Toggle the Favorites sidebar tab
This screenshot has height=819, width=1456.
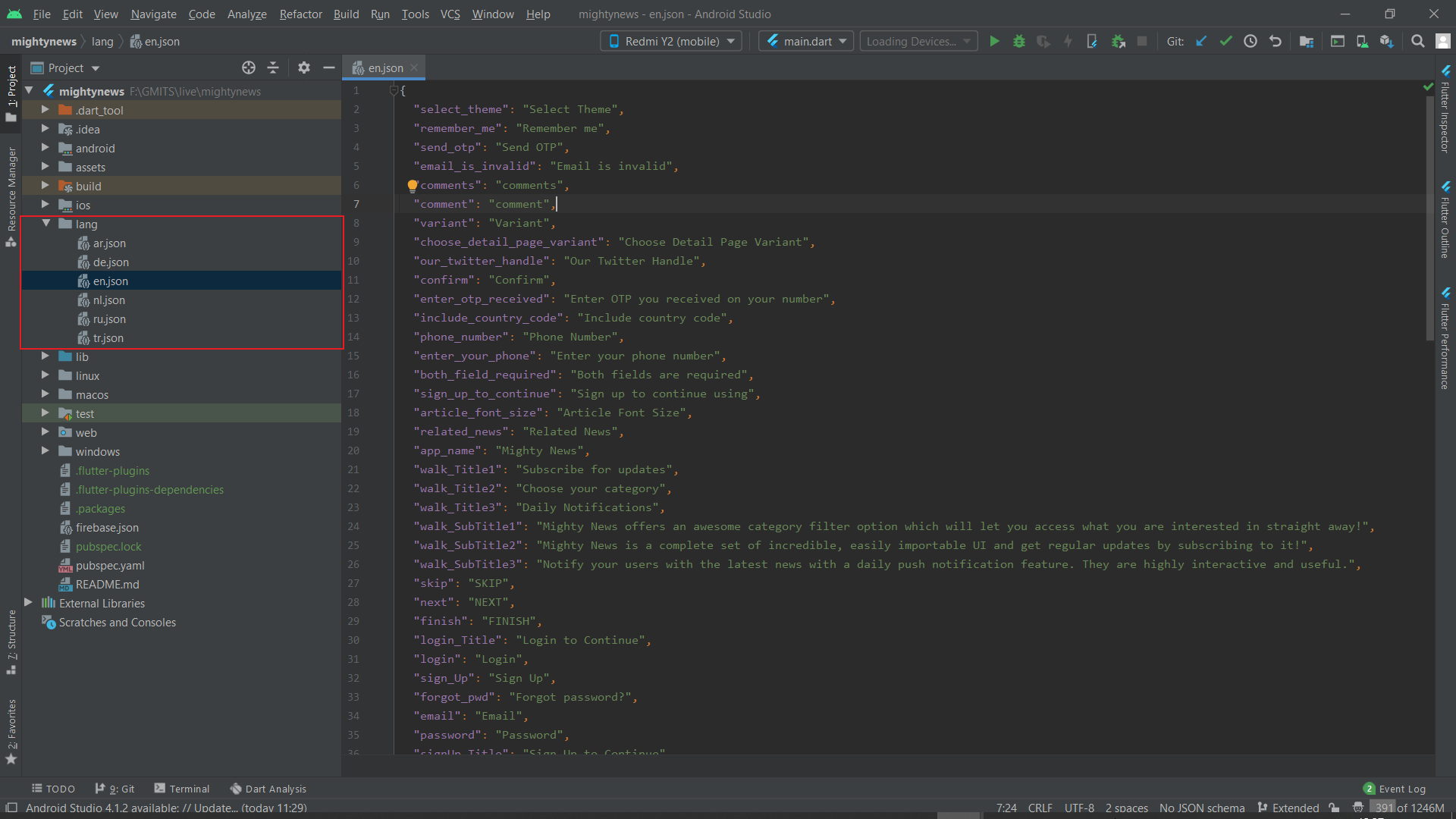(x=11, y=732)
